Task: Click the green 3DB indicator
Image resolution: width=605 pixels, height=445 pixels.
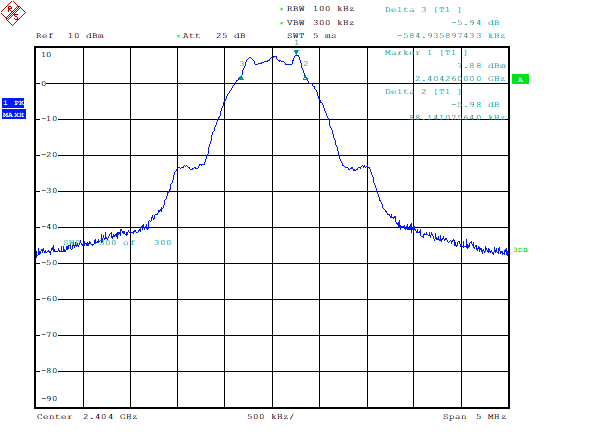Action: tap(521, 250)
